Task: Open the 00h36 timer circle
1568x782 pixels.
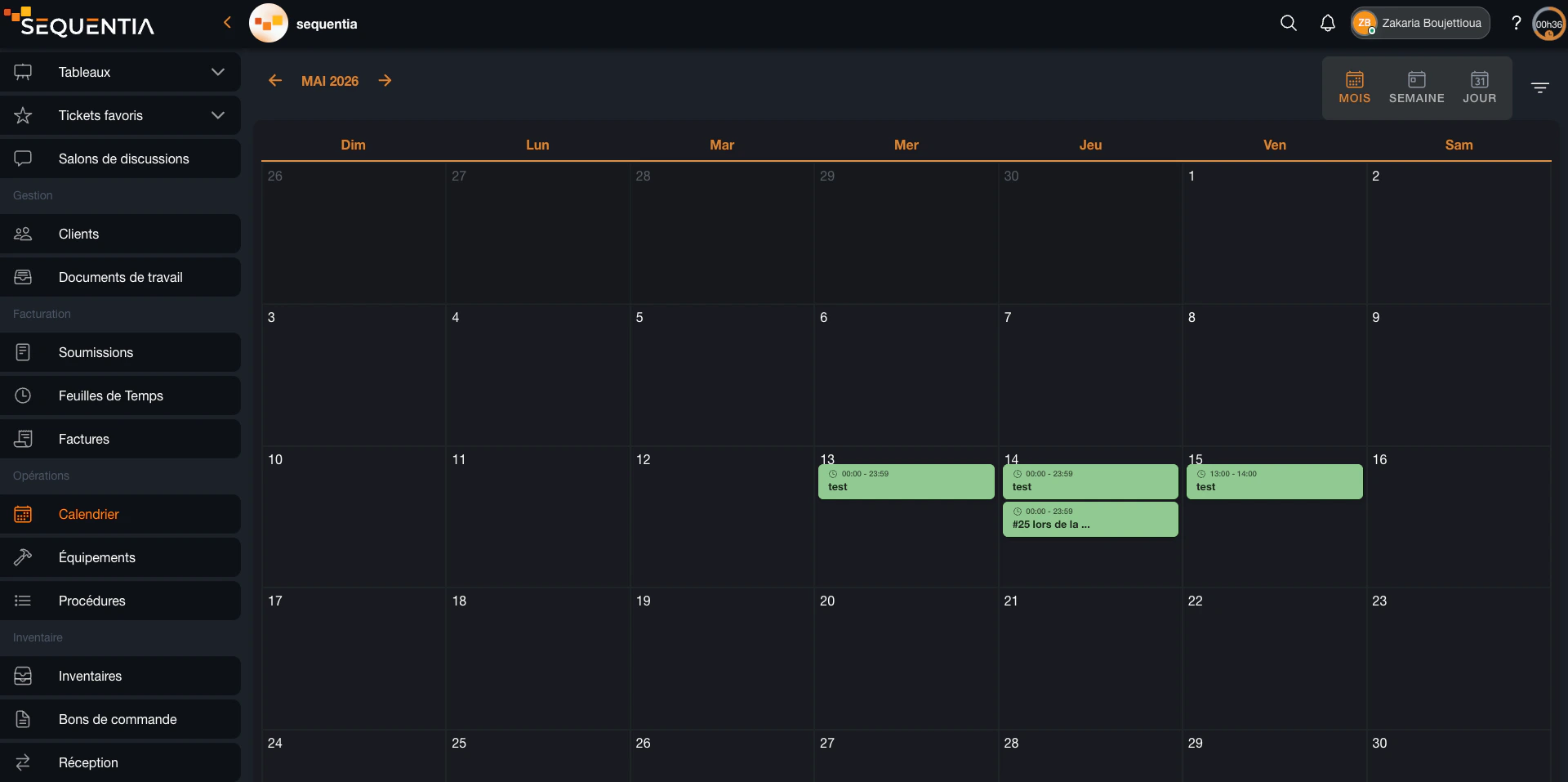Action: [x=1549, y=23]
